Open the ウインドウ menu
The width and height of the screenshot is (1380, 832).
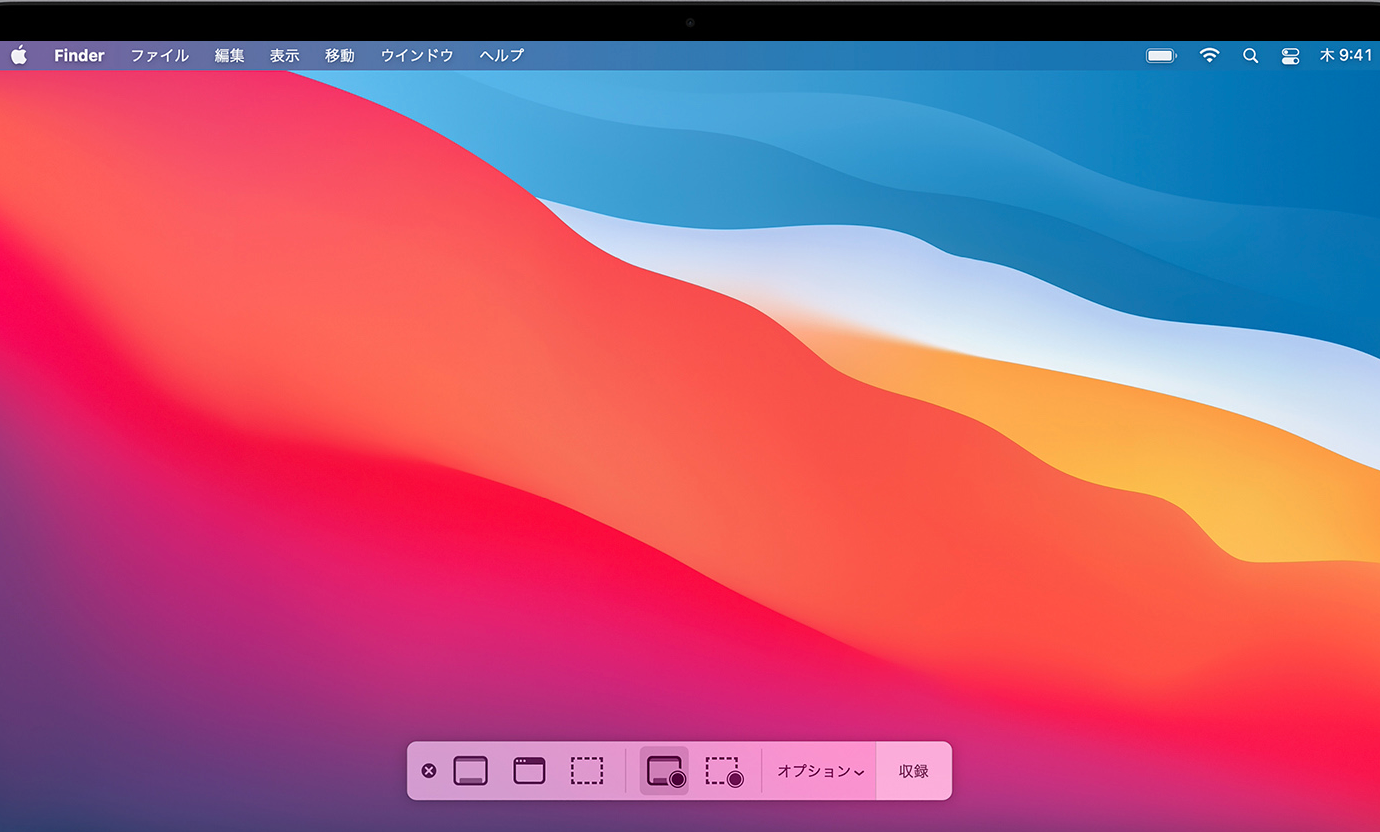pos(417,55)
